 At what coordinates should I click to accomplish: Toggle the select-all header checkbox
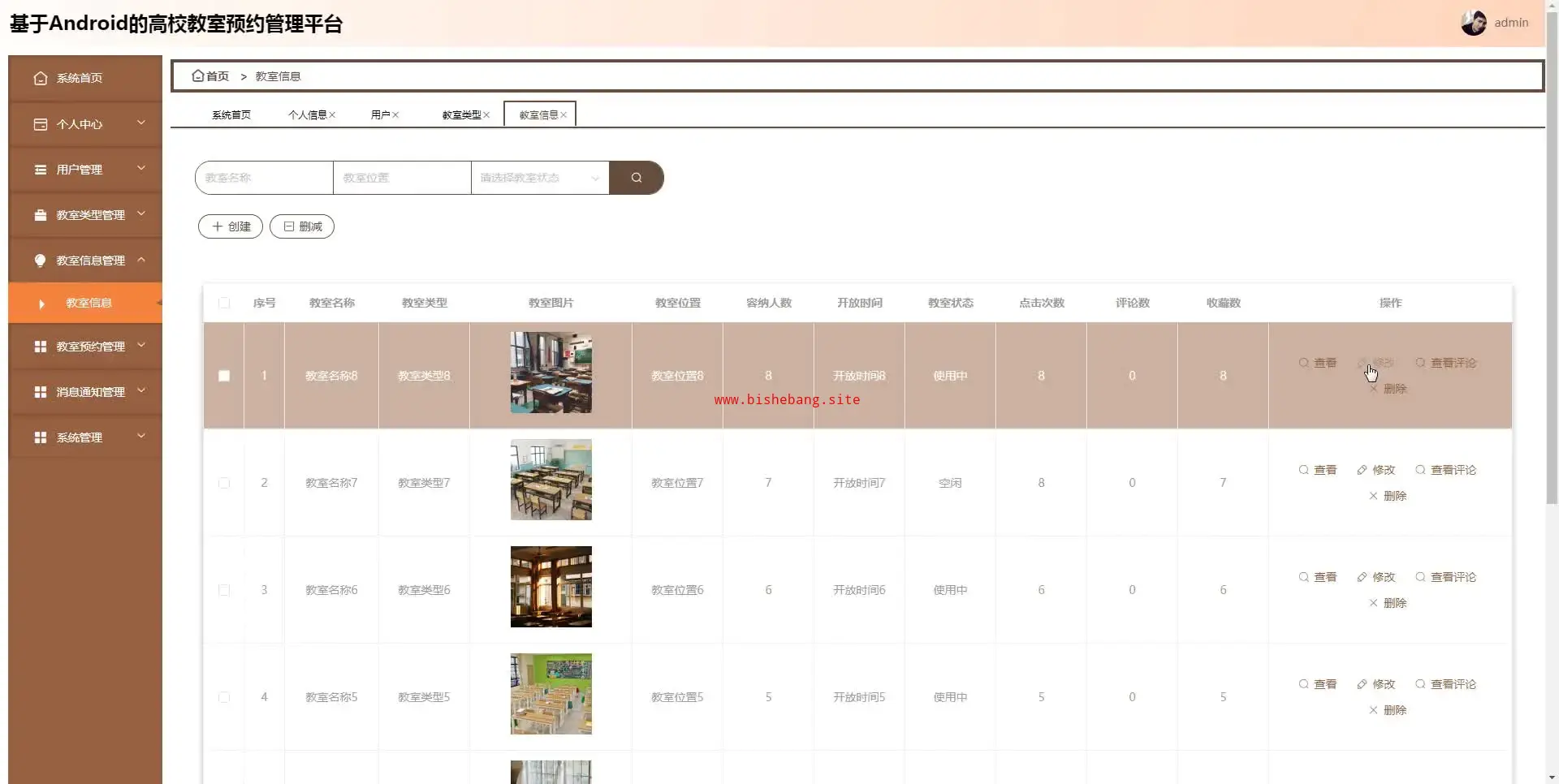tap(224, 303)
